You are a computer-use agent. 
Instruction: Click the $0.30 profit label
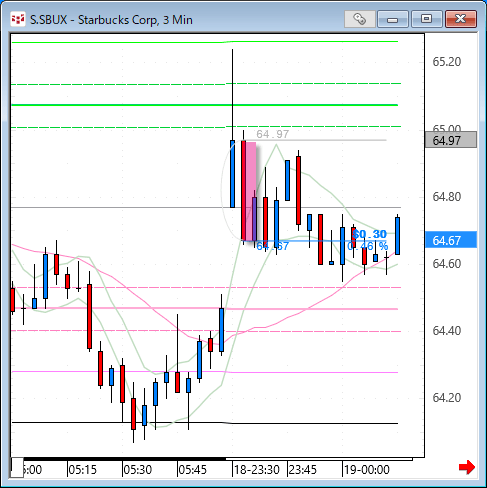coord(369,234)
